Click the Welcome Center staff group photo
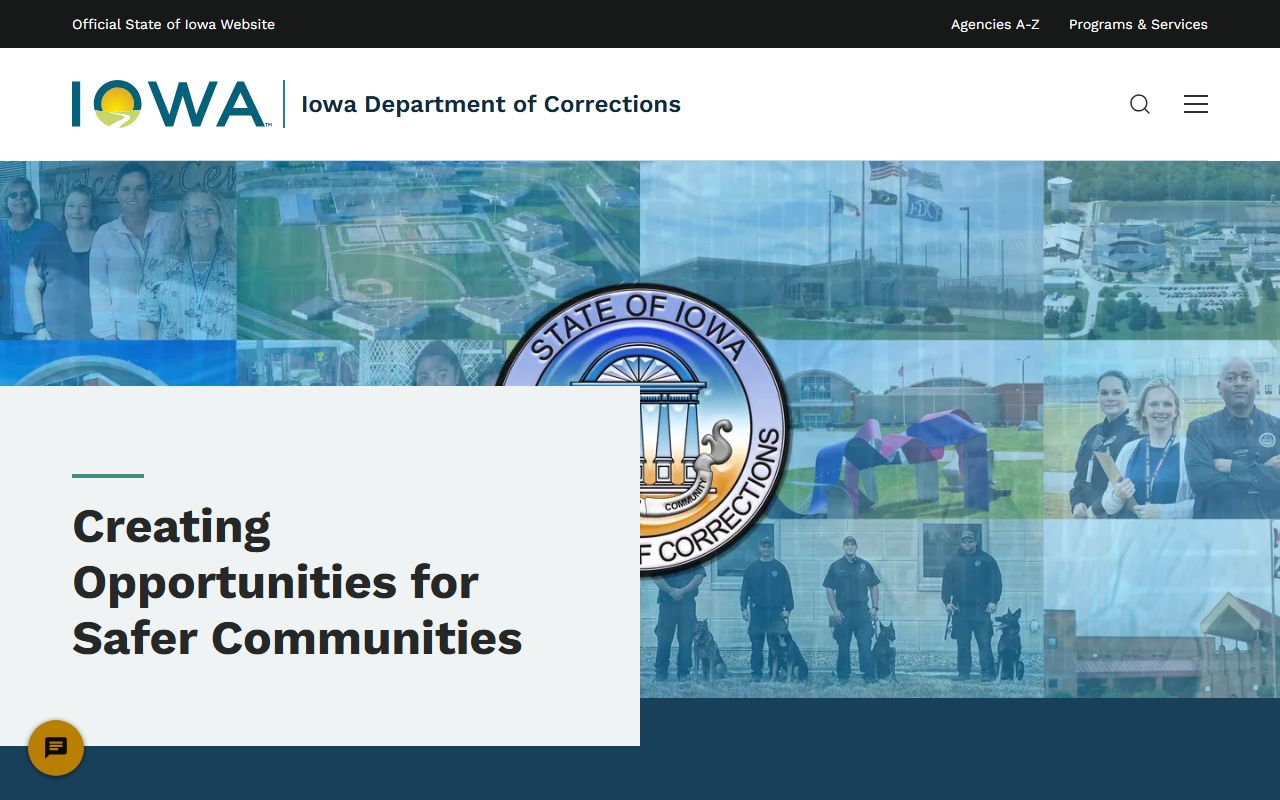The image size is (1280, 800). tap(118, 250)
